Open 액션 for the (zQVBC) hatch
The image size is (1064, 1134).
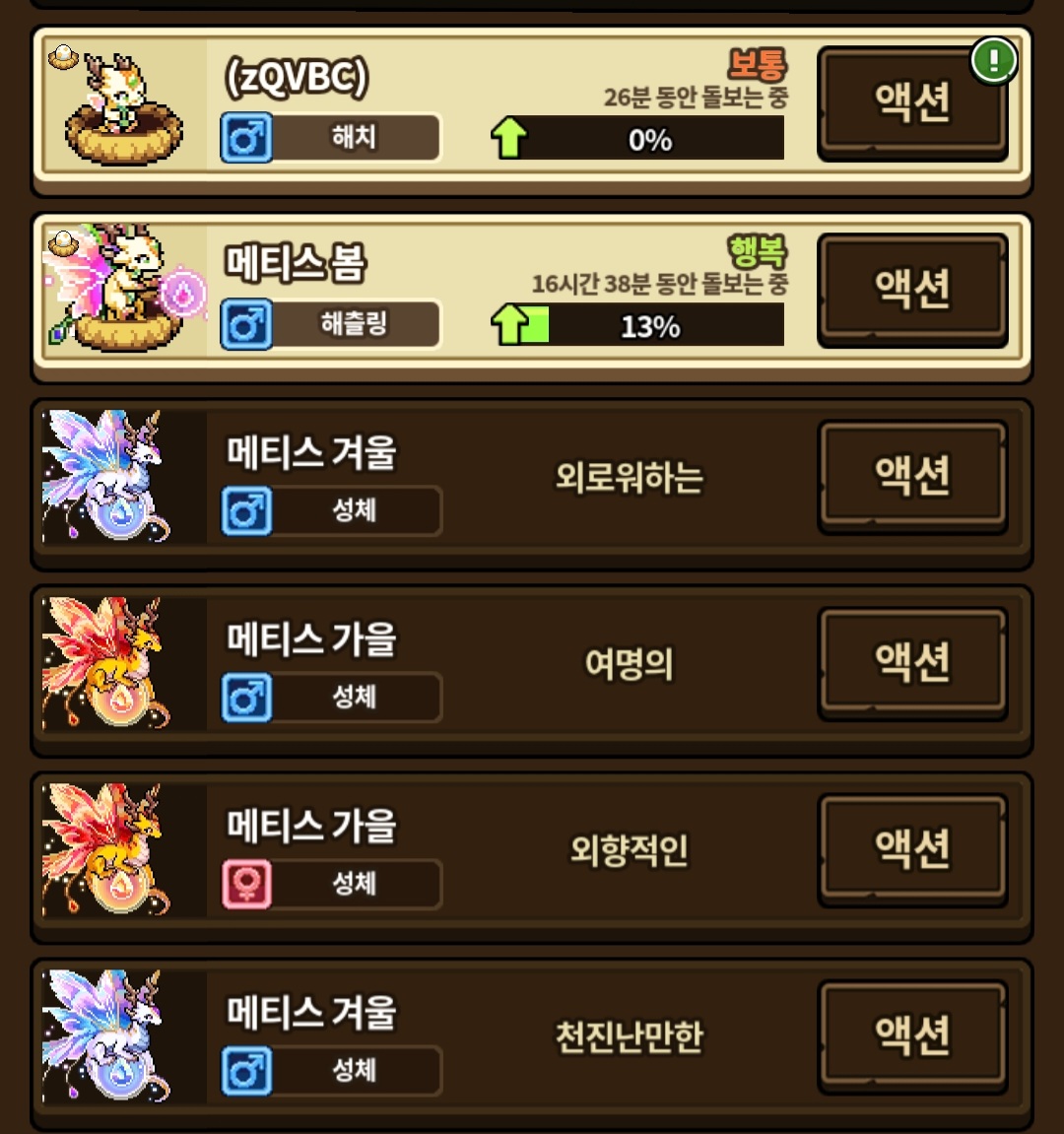click(x=912, y=103)
